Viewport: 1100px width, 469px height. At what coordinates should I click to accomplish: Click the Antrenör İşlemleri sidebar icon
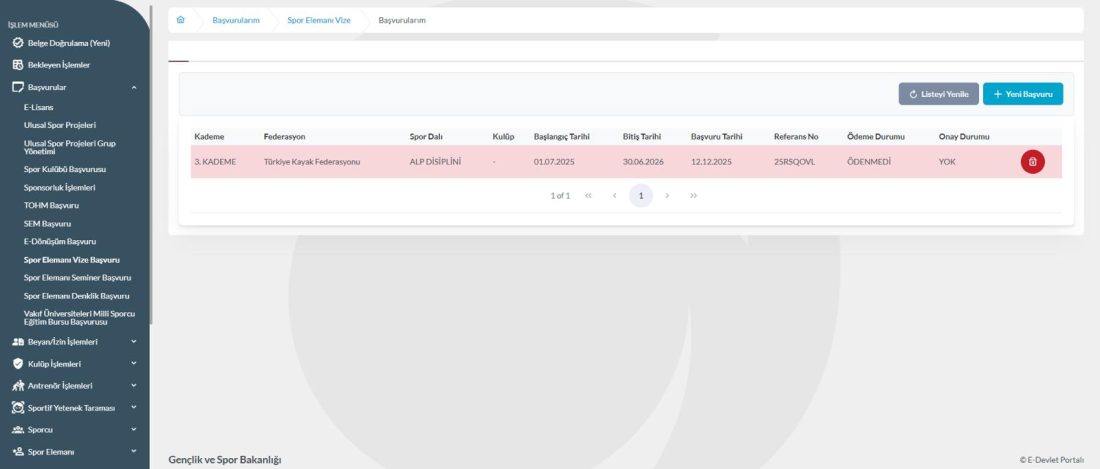[18, 386]
